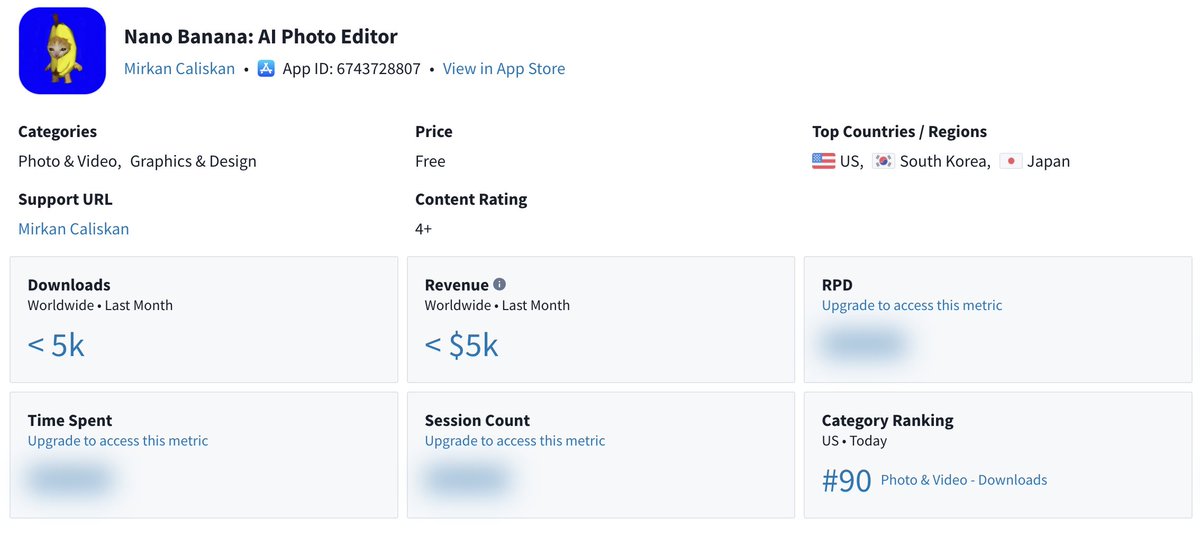This screenshot has height=545, width=1200.
Task: Click the app title Nano Banana: AI Photo Editor
Action: click(261, 37)
